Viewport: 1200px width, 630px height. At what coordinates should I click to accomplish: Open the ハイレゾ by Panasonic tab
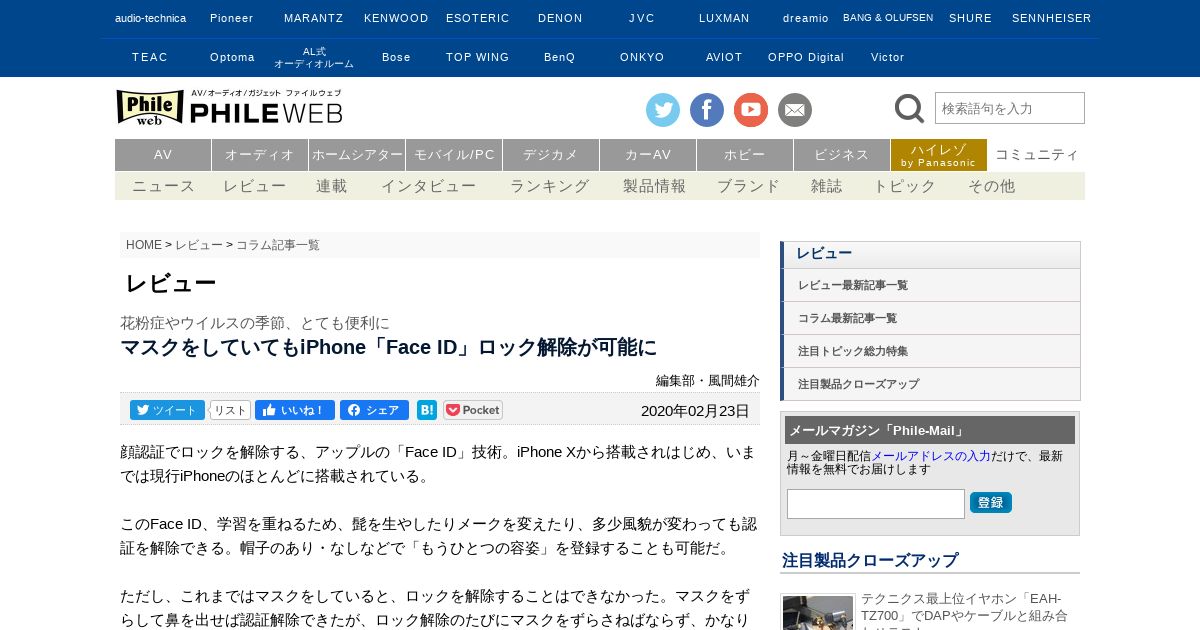coord(939,155)
